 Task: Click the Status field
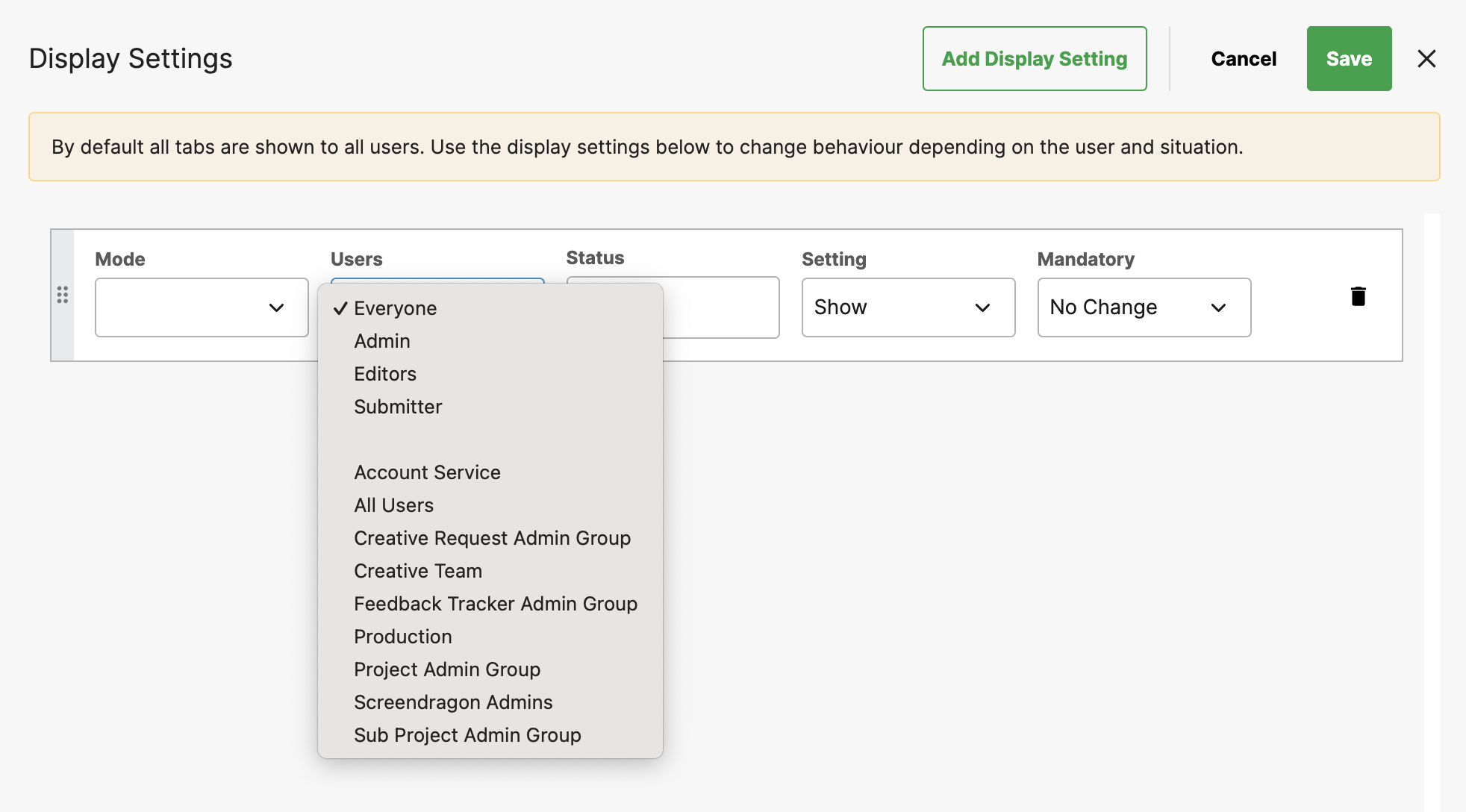[720, 307]
